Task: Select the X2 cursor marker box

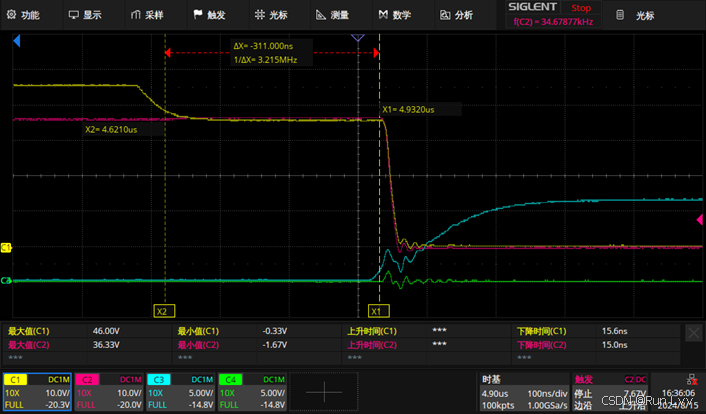Action: pyautogui.click(x=164, y=311)
